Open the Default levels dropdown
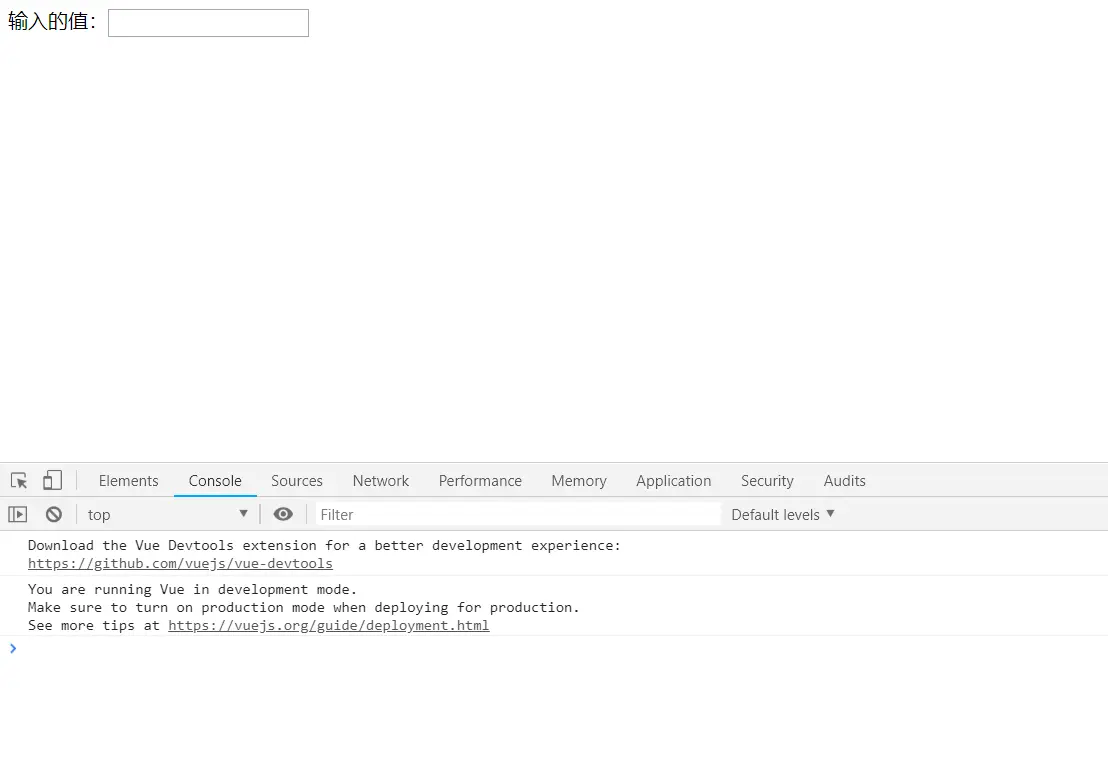Viewport: 1108px width, 773px height. (x=783, y=514)
